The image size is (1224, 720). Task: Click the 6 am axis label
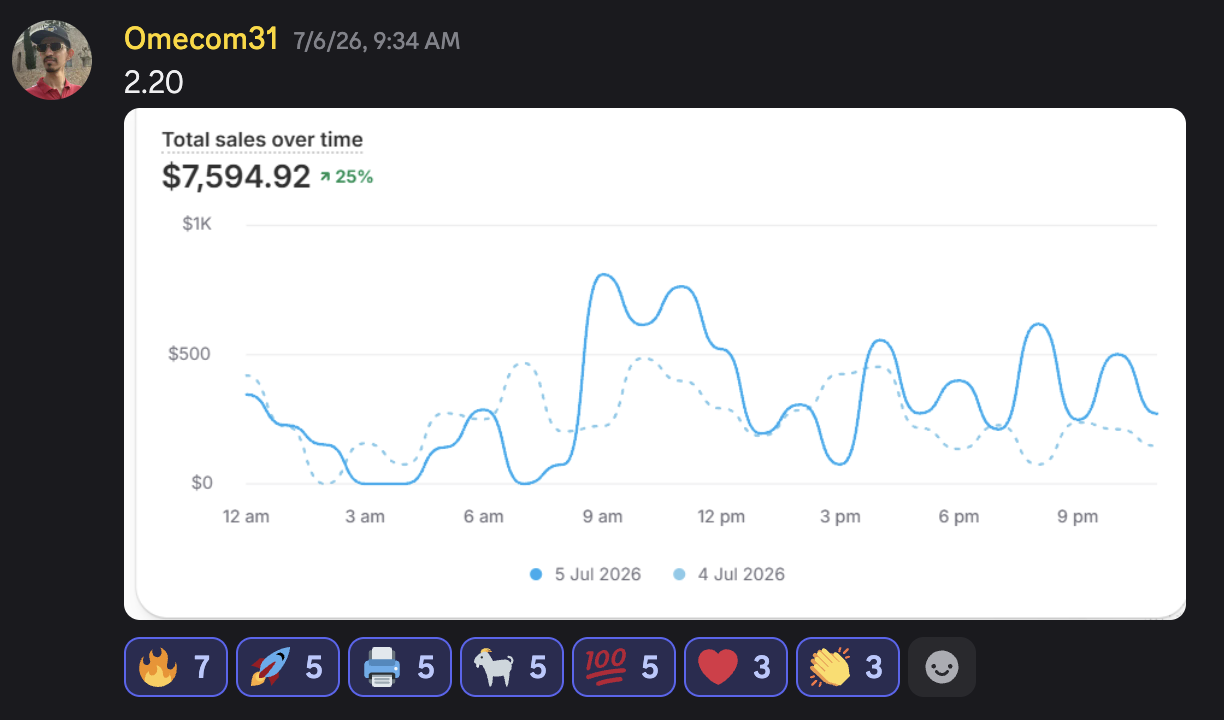pyautogui.click(x=484, y=516)
